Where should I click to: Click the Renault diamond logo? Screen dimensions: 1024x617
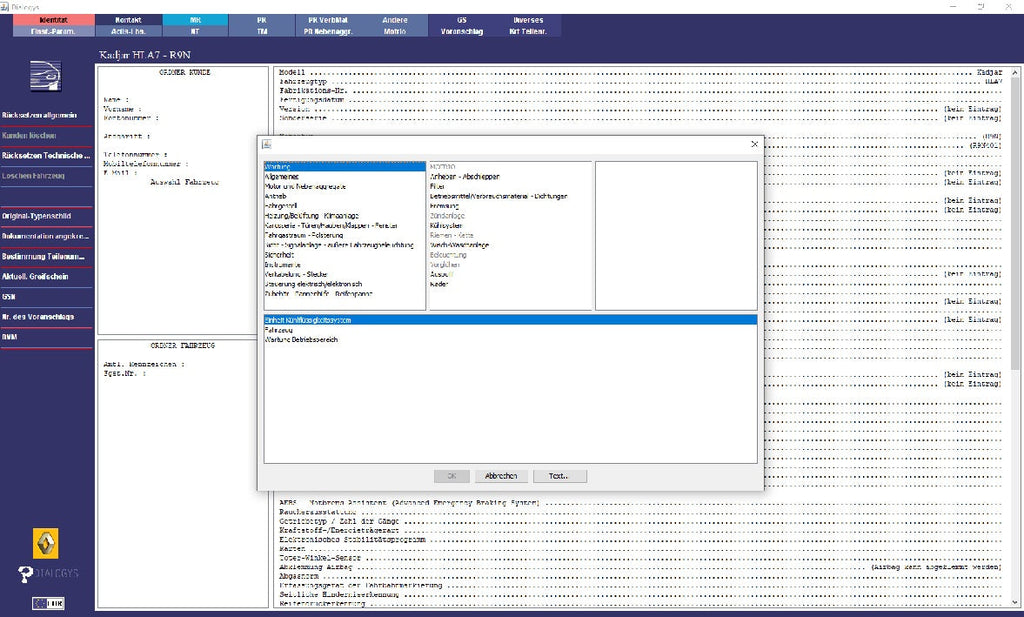(46, 543)
